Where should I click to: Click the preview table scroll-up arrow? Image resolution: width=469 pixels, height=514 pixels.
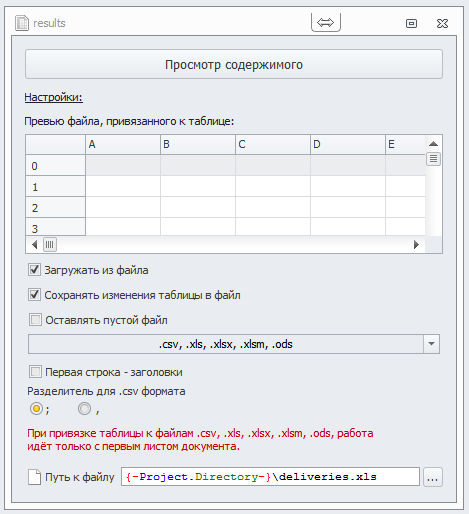433,144
